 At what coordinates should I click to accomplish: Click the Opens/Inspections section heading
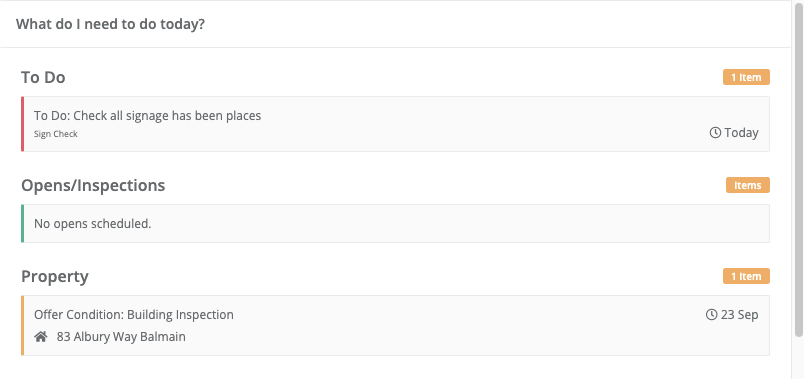93,185
